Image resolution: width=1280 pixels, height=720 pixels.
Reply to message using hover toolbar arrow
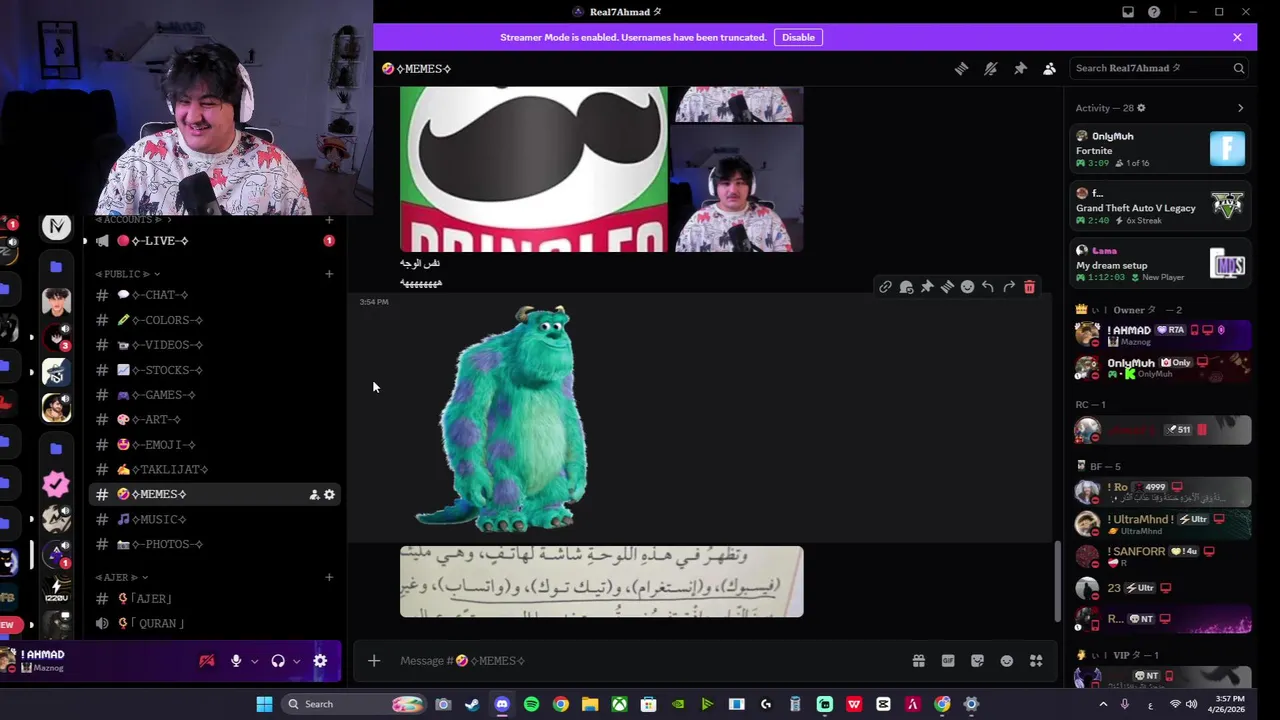pos(988,287)
